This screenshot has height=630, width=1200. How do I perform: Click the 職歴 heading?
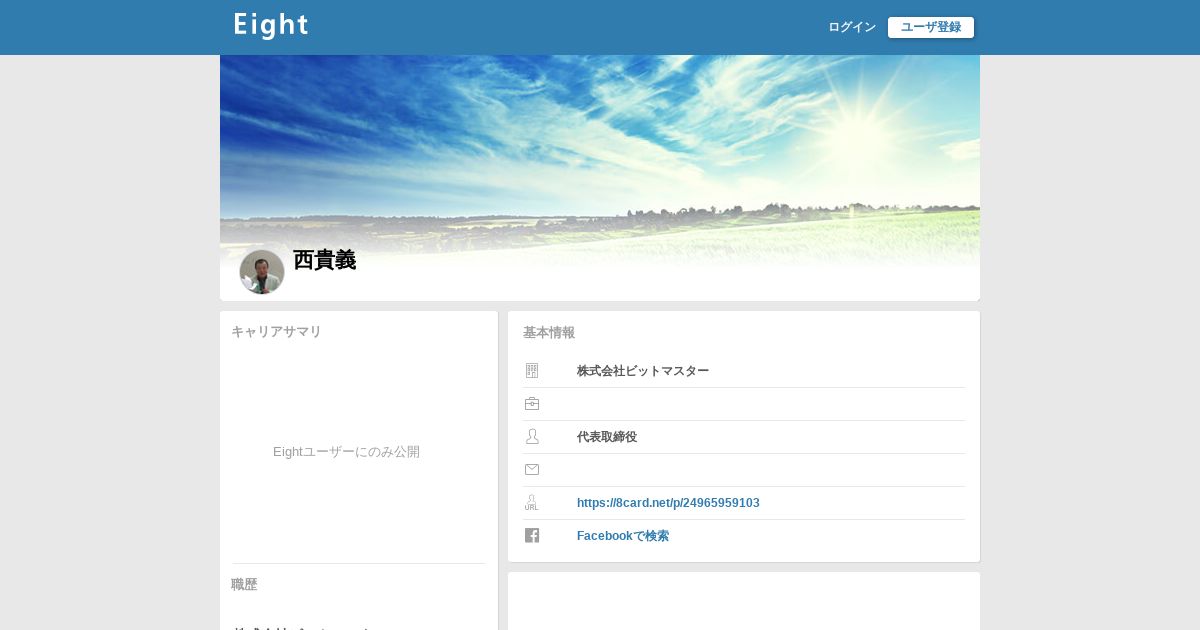(x=244, y=585)
